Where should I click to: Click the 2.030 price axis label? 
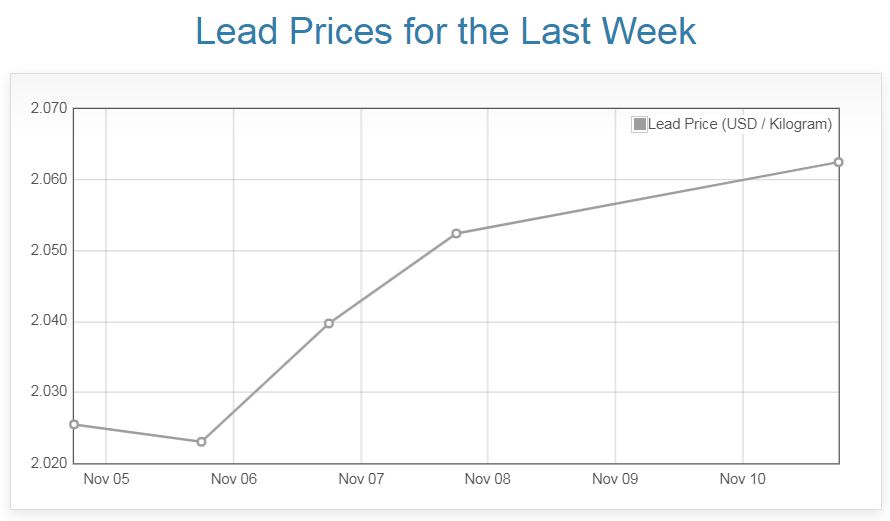(x=49, y=392)
